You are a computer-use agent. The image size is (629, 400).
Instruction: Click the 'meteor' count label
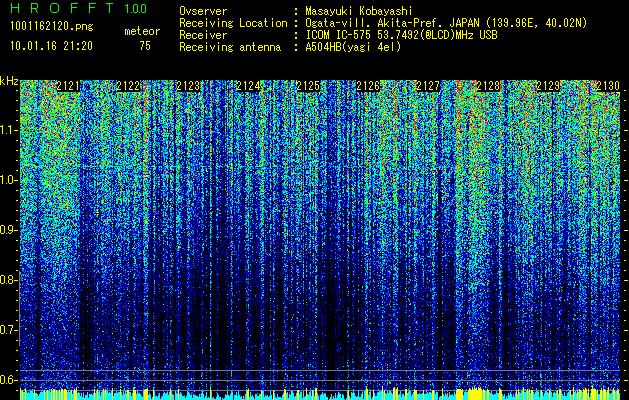[x=142, y=31]
